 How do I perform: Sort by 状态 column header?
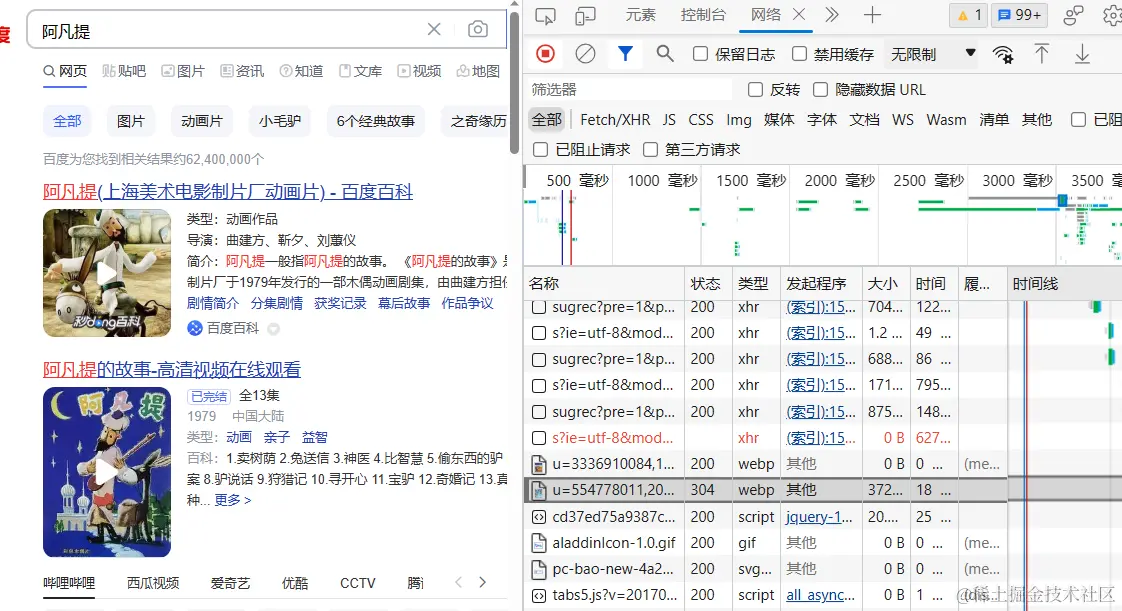coord(706,284)
